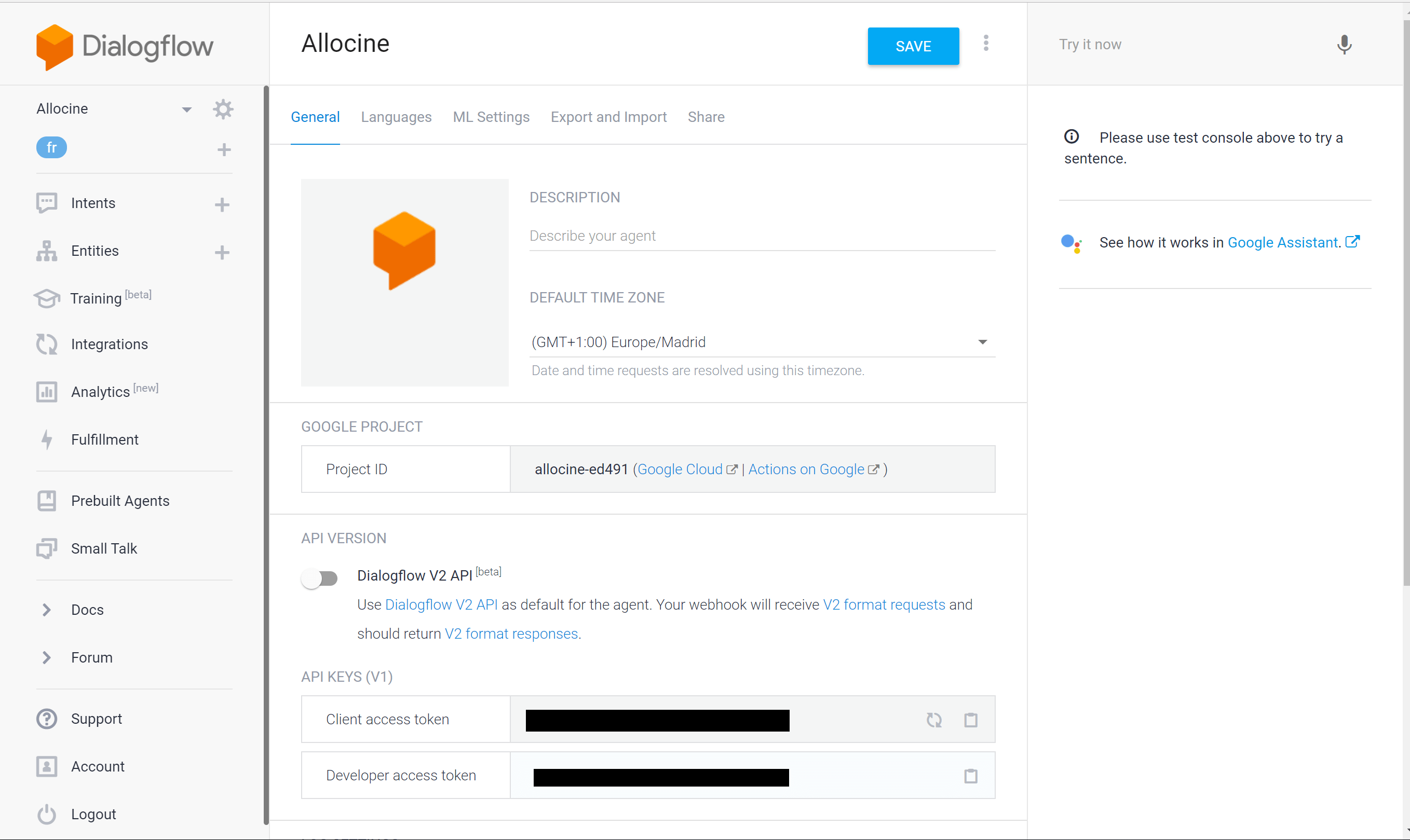Image resolution: width=1410 pixels, height=840 pixels.
Task: Open Integrations in the sidebar
Action: coord(110,344)
